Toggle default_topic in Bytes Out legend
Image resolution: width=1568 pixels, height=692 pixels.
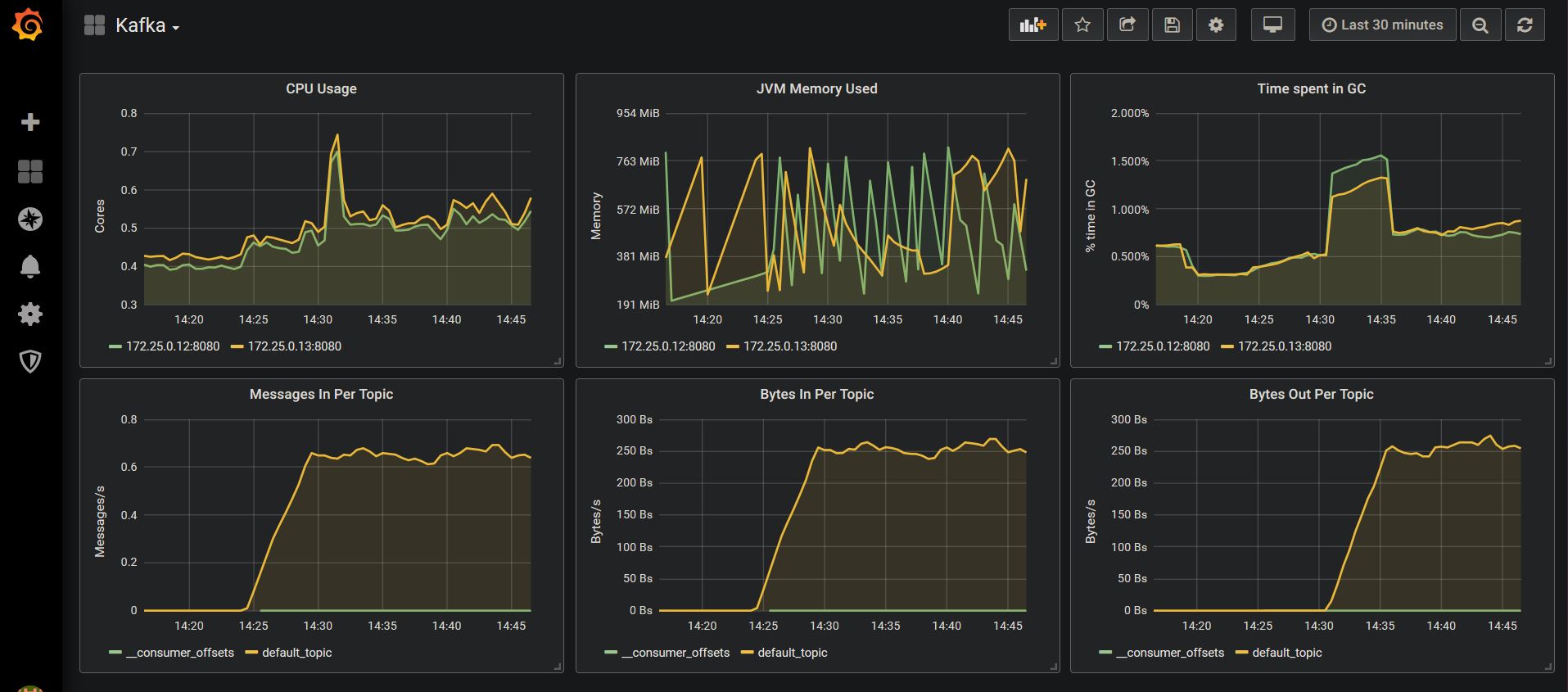pos(1287,653)
